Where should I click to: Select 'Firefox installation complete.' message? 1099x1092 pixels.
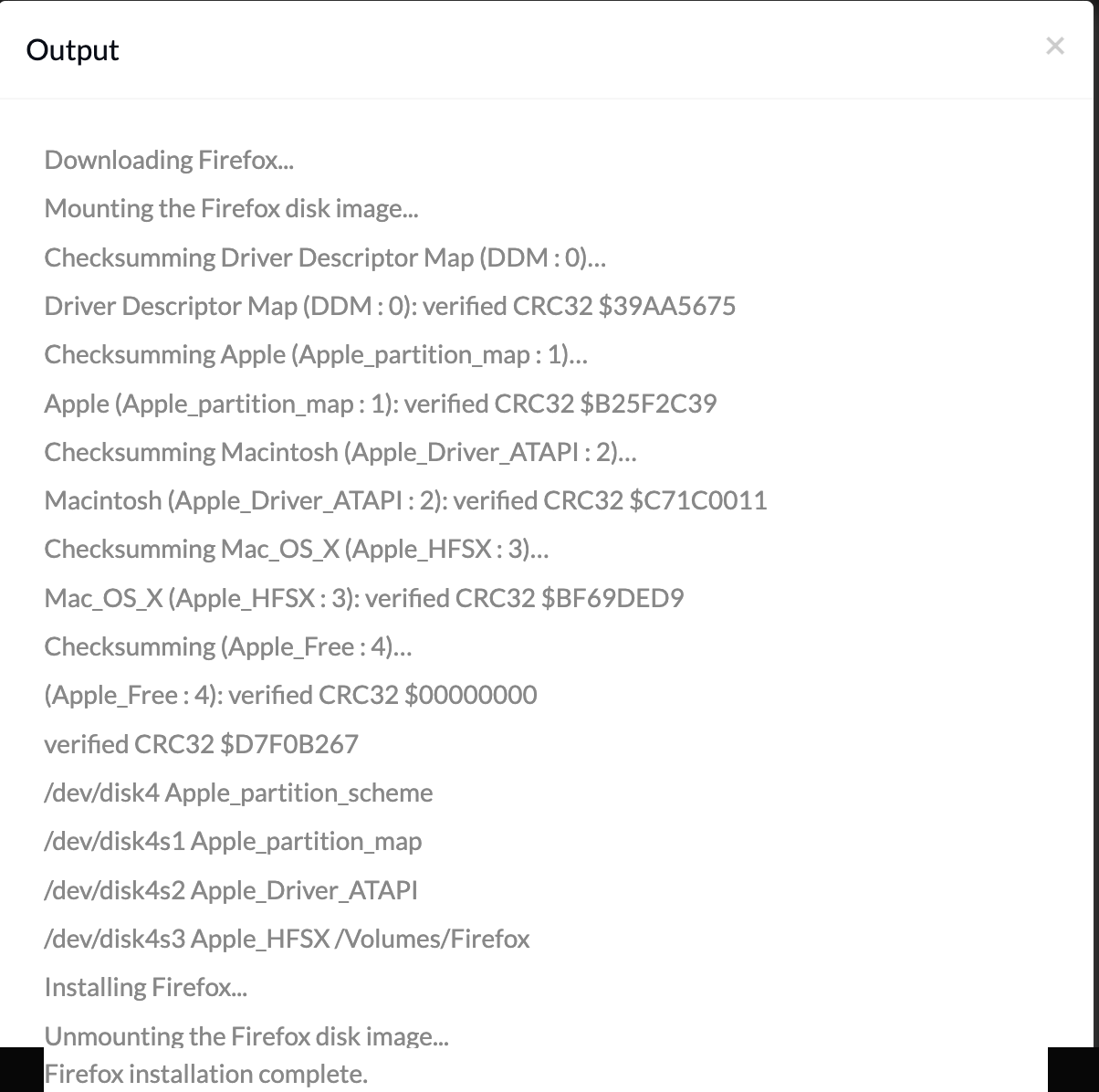206,1074
